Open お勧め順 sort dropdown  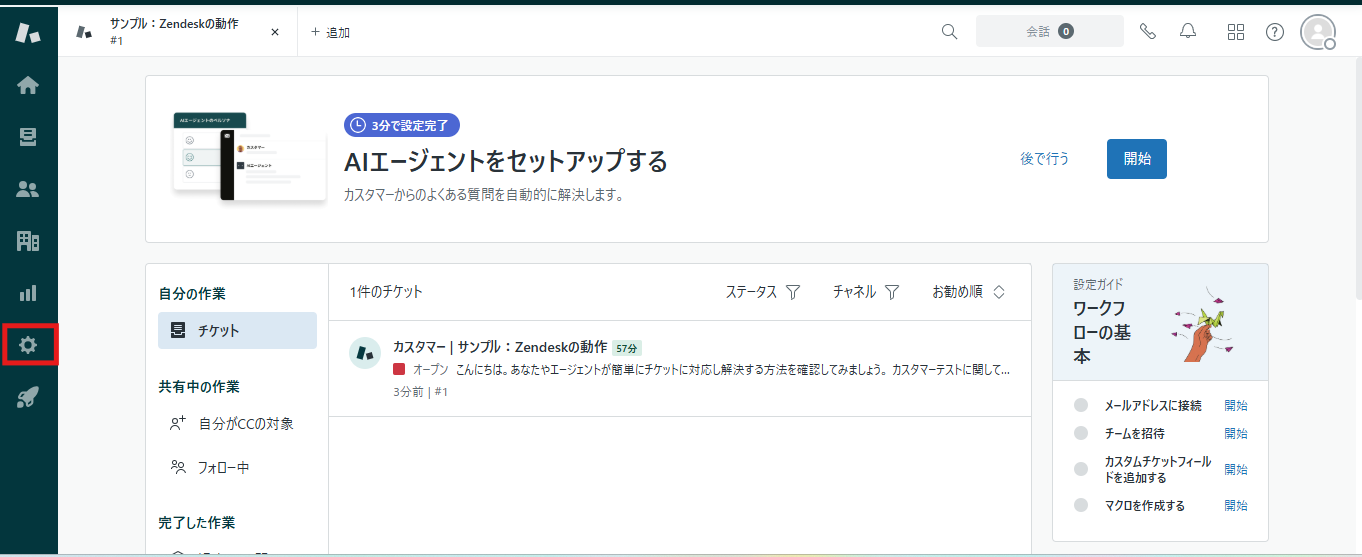coord(968,292)
